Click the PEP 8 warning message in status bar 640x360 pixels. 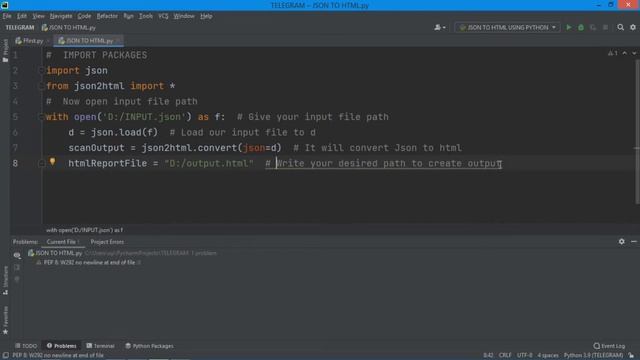tap(58, 356)
